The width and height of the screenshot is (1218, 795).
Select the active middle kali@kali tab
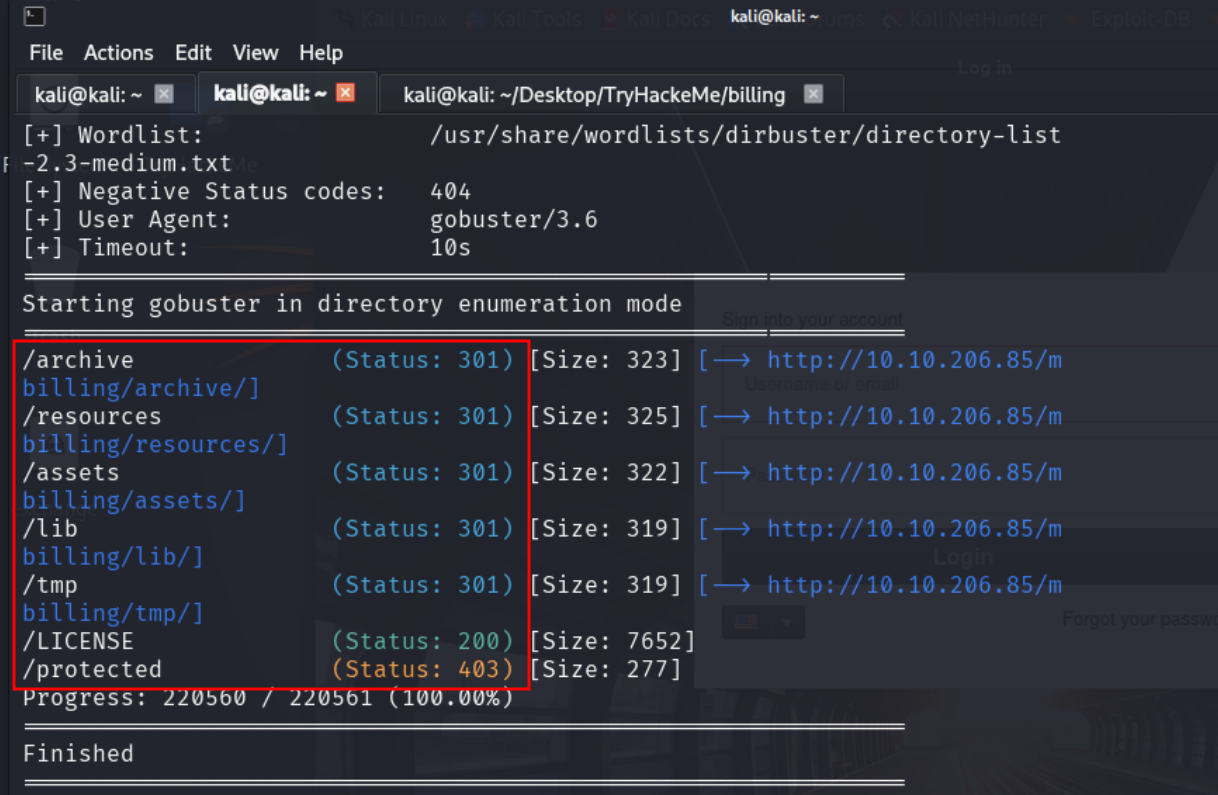270,93
